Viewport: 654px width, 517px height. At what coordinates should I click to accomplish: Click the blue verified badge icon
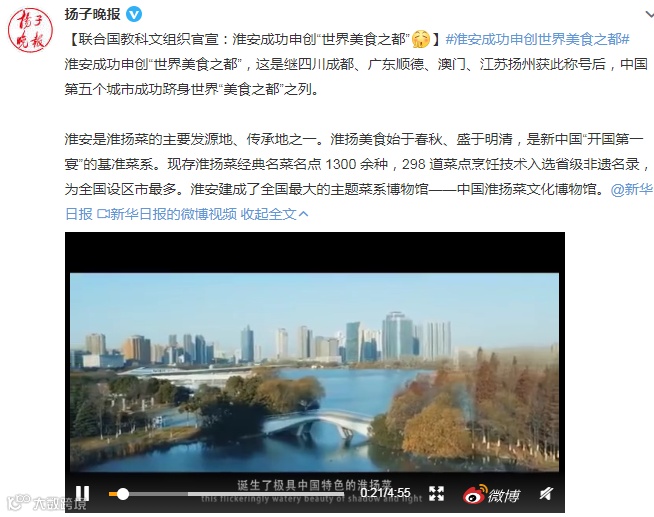pos(134,15)
